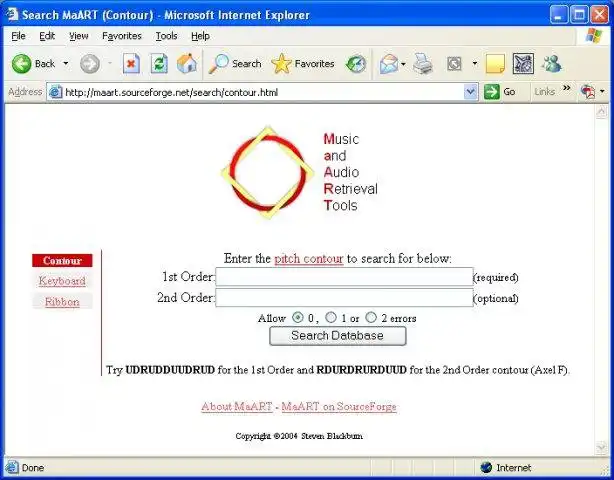Open the Back history dropdown arrow
This screenshot has height=480, width=614.
[x=66, y=63]
